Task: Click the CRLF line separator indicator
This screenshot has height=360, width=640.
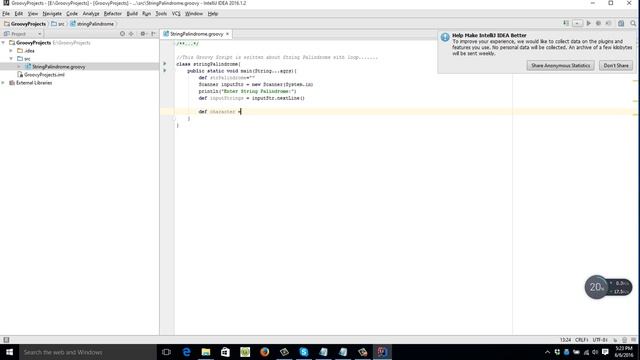Action: 581,340
